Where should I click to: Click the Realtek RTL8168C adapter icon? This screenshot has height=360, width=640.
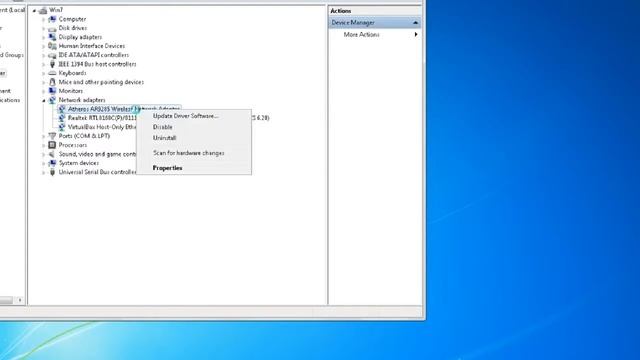pyautogui.click(x=62, y=118)
